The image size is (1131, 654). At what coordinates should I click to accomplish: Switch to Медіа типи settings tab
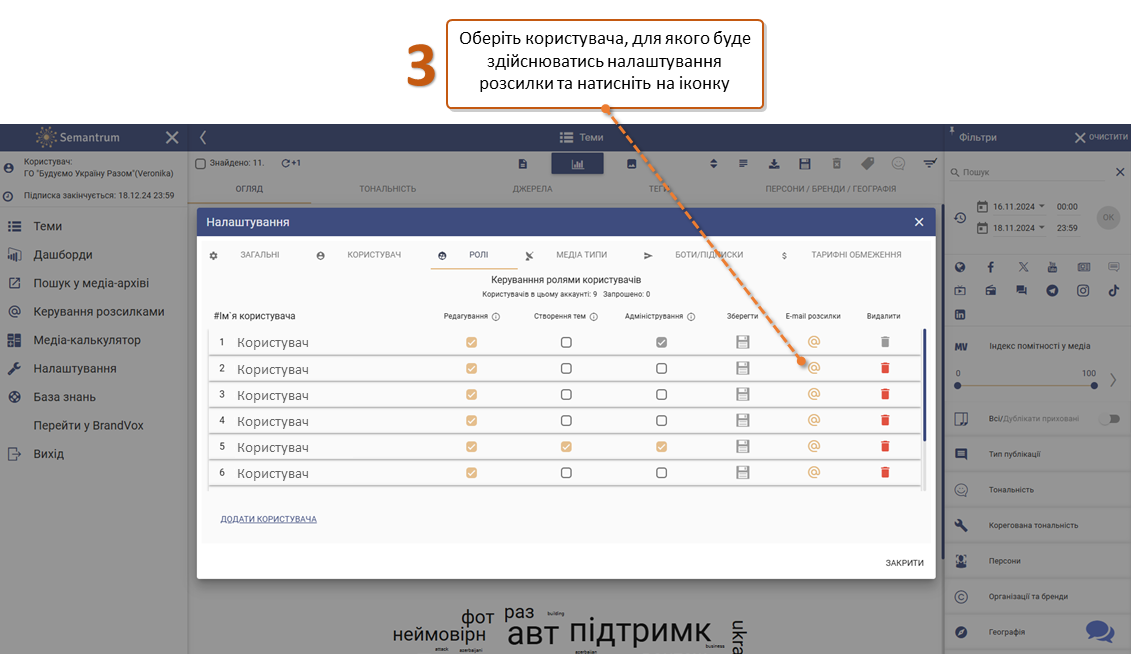[x=581, y=255]
